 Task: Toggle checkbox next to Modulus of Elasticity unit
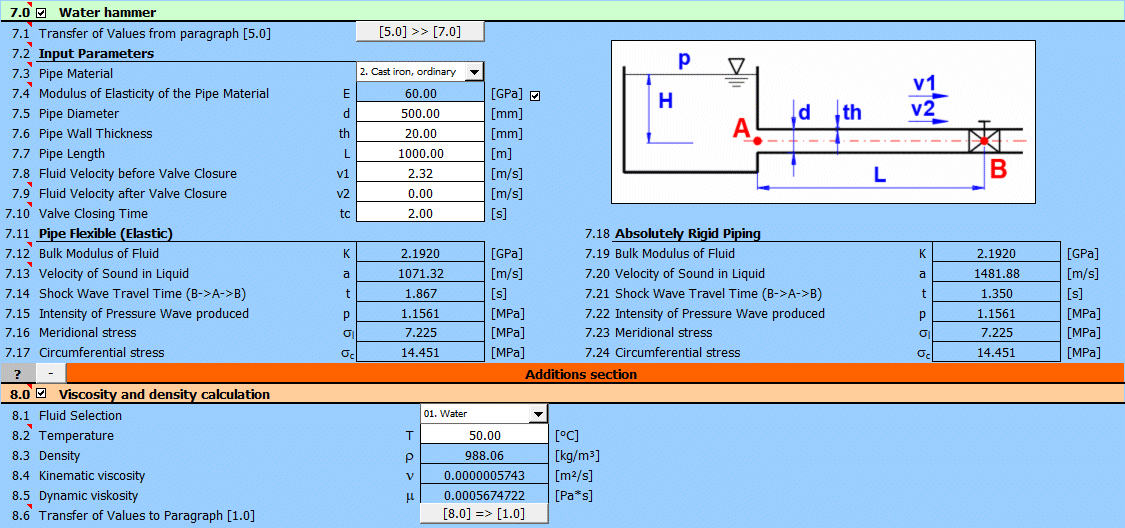pos(535,95)
